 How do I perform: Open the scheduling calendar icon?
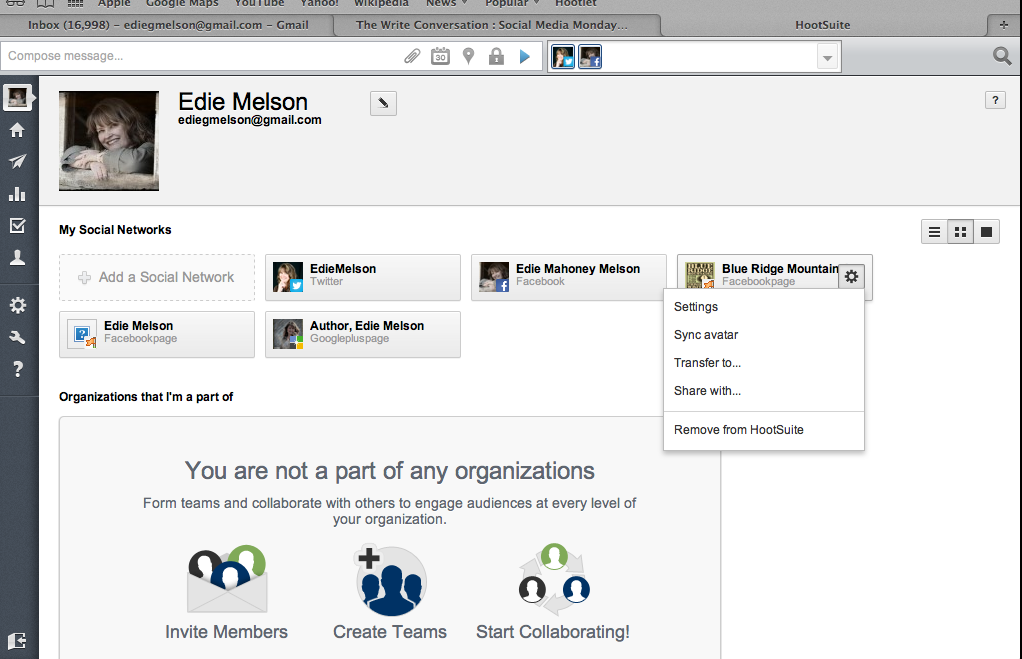(x=441, y=56)
